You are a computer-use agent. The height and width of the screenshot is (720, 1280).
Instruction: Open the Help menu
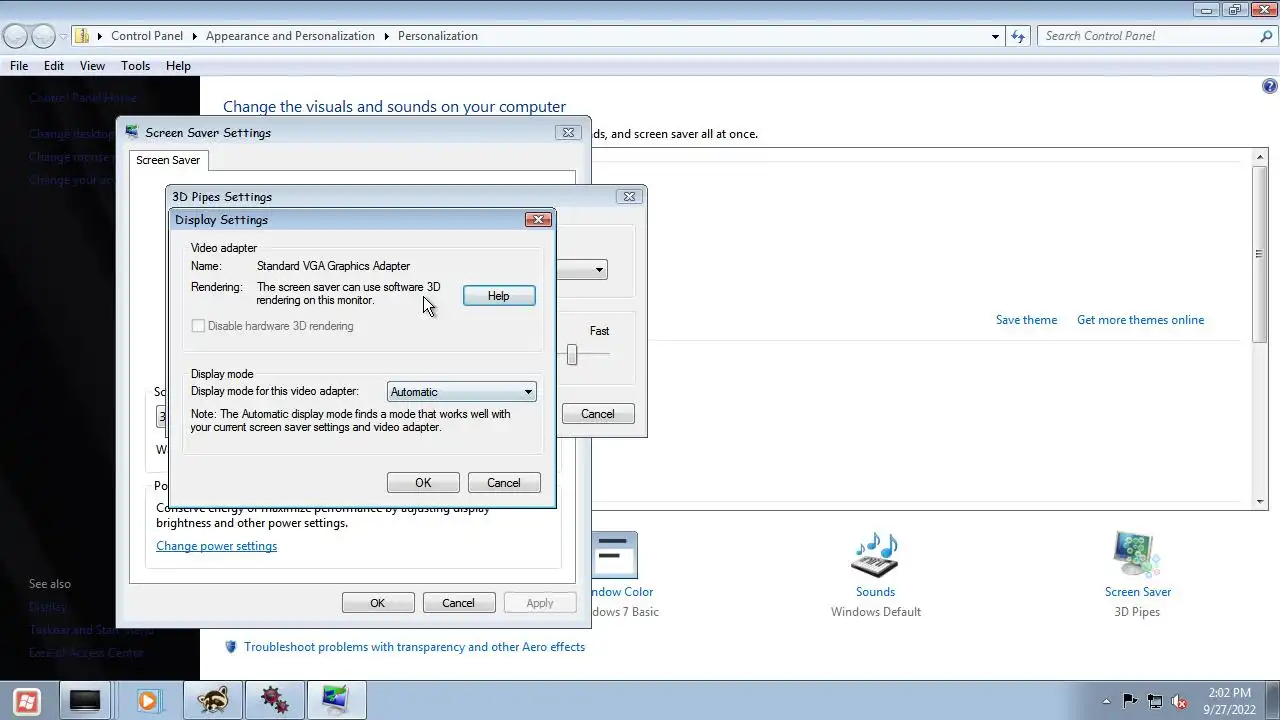tap(178, 66)
